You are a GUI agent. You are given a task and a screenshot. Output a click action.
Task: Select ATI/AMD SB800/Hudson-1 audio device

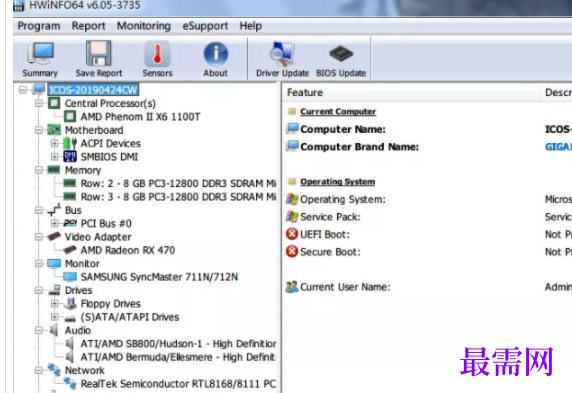(x=178, y=344)
